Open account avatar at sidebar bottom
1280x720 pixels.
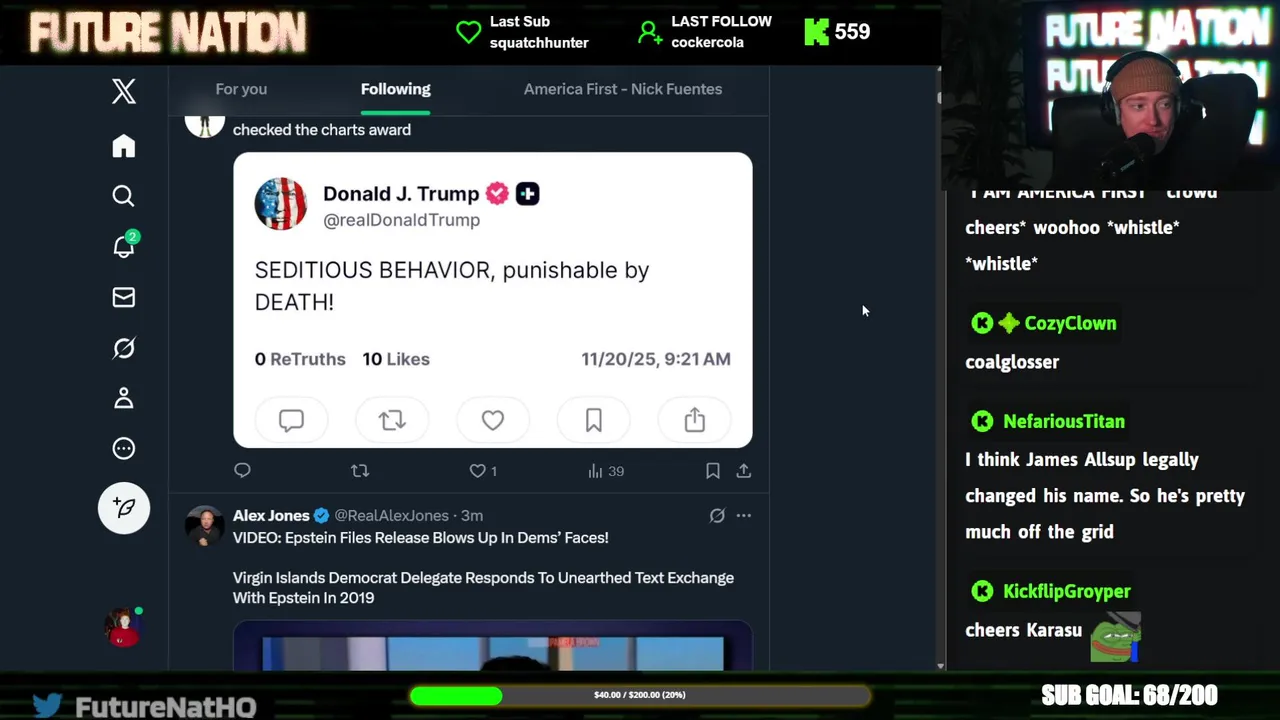(x=124, y=627)
